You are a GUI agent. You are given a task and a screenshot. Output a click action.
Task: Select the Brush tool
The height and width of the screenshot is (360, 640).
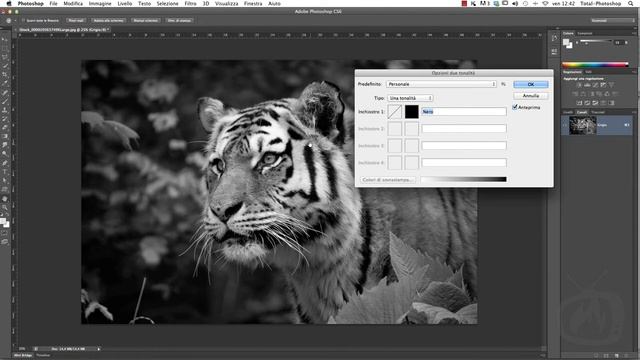5,101
